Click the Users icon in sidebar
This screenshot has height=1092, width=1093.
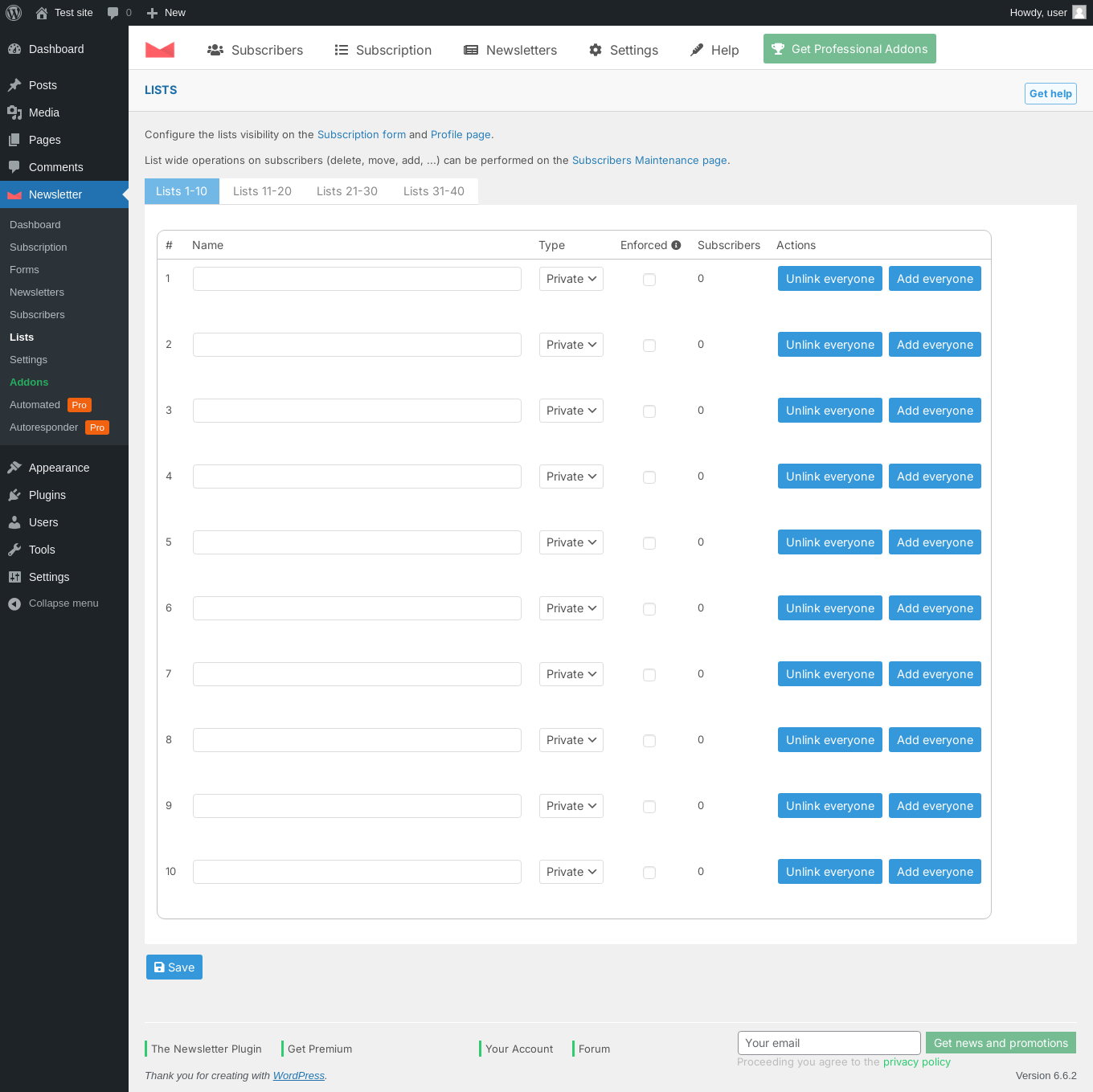(x=14, y=522)
